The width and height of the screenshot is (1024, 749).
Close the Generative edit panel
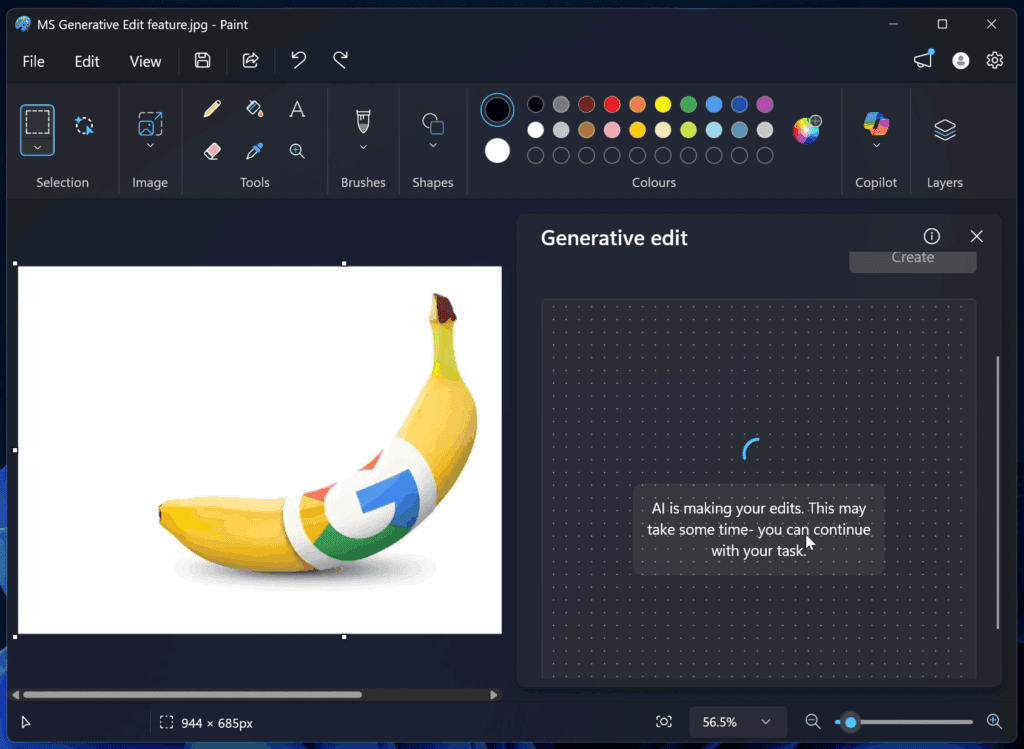[x=976, y=236]
